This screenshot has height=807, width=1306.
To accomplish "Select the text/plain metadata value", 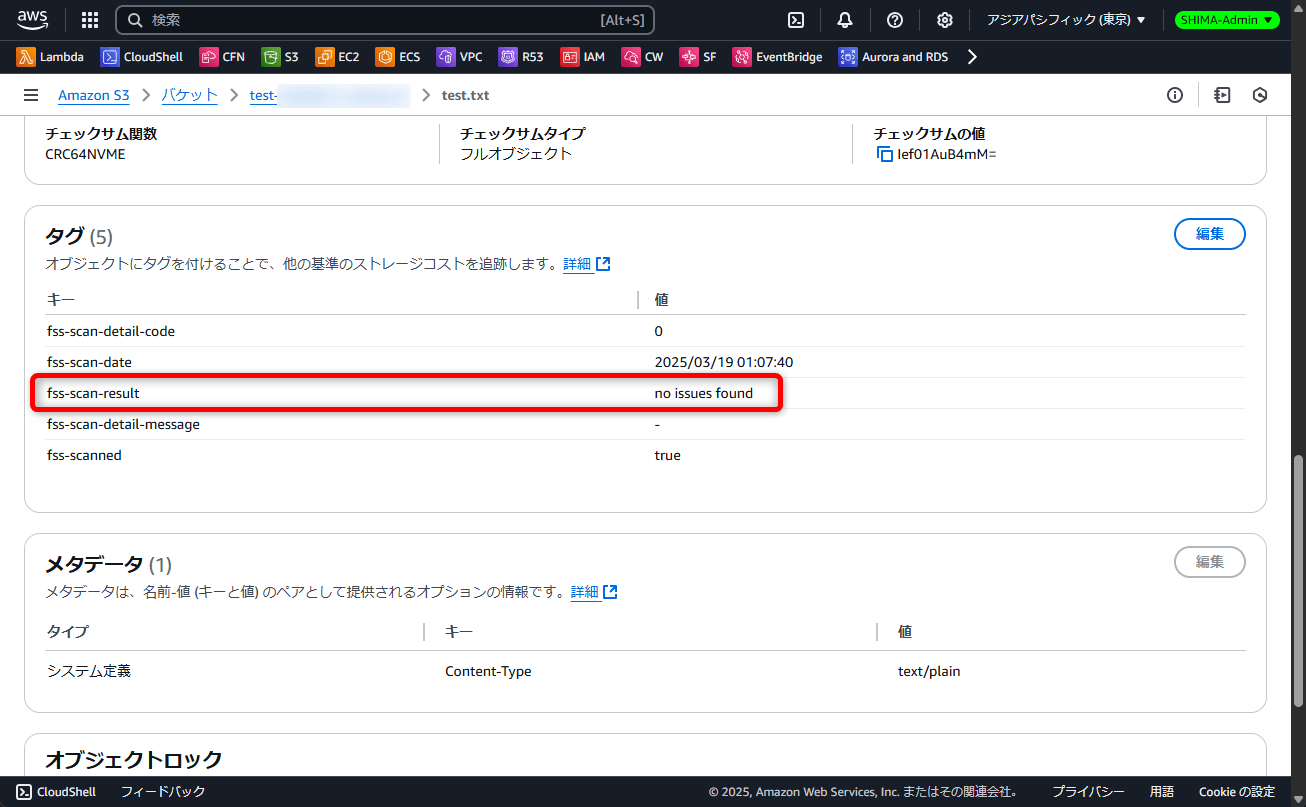I will (x=929, y=671).
